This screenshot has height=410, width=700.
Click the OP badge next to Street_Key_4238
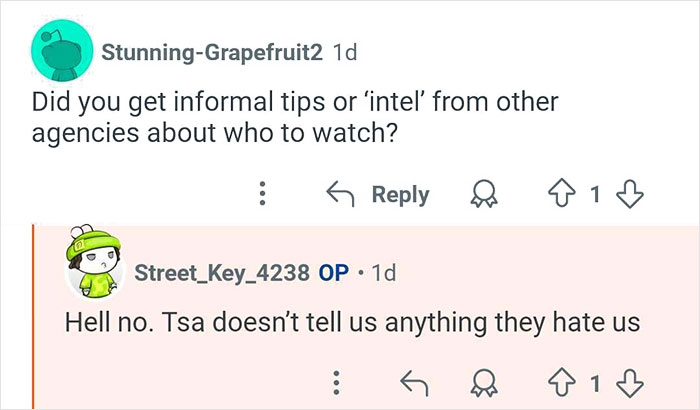coord(333,273)
